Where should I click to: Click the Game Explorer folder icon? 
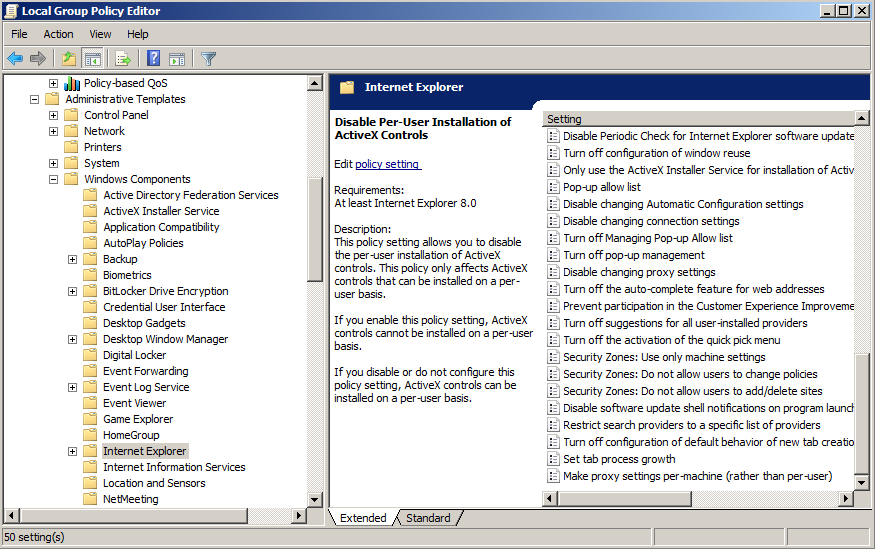pyautogui.click(x=90, y=419)
